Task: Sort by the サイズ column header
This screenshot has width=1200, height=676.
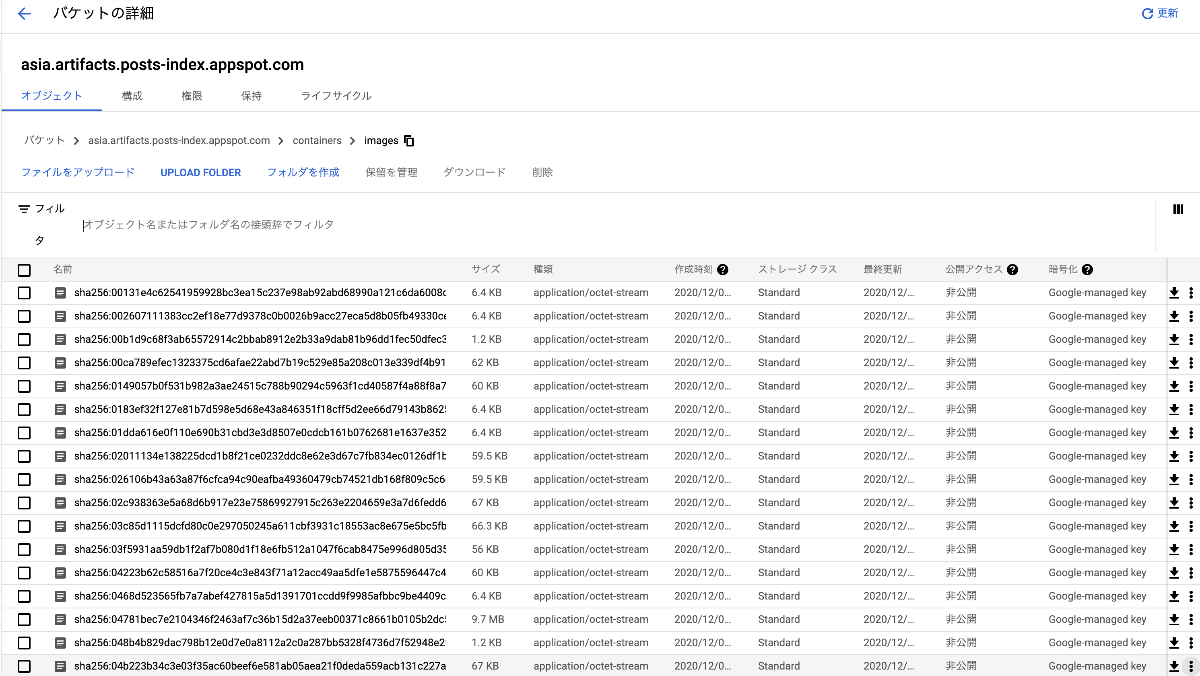Action: [x=486, y=270]
